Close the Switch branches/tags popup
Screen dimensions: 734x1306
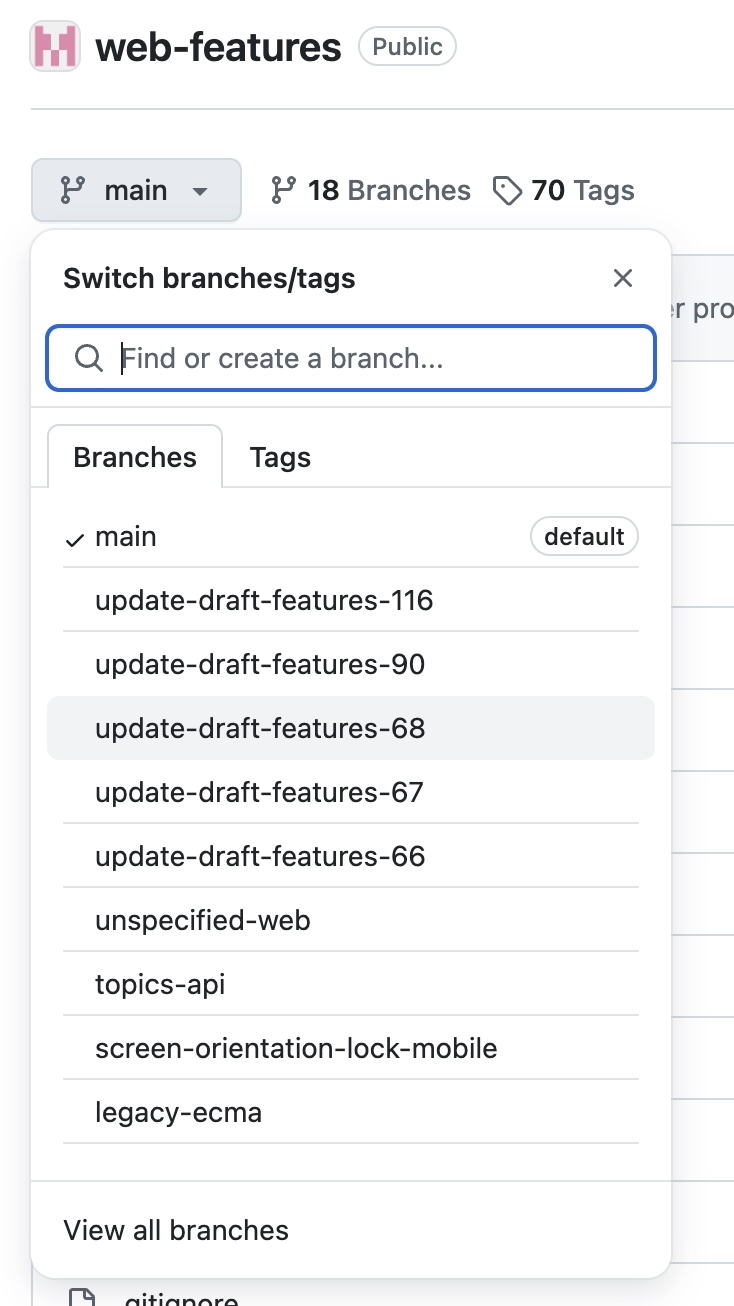click(623, 278)
